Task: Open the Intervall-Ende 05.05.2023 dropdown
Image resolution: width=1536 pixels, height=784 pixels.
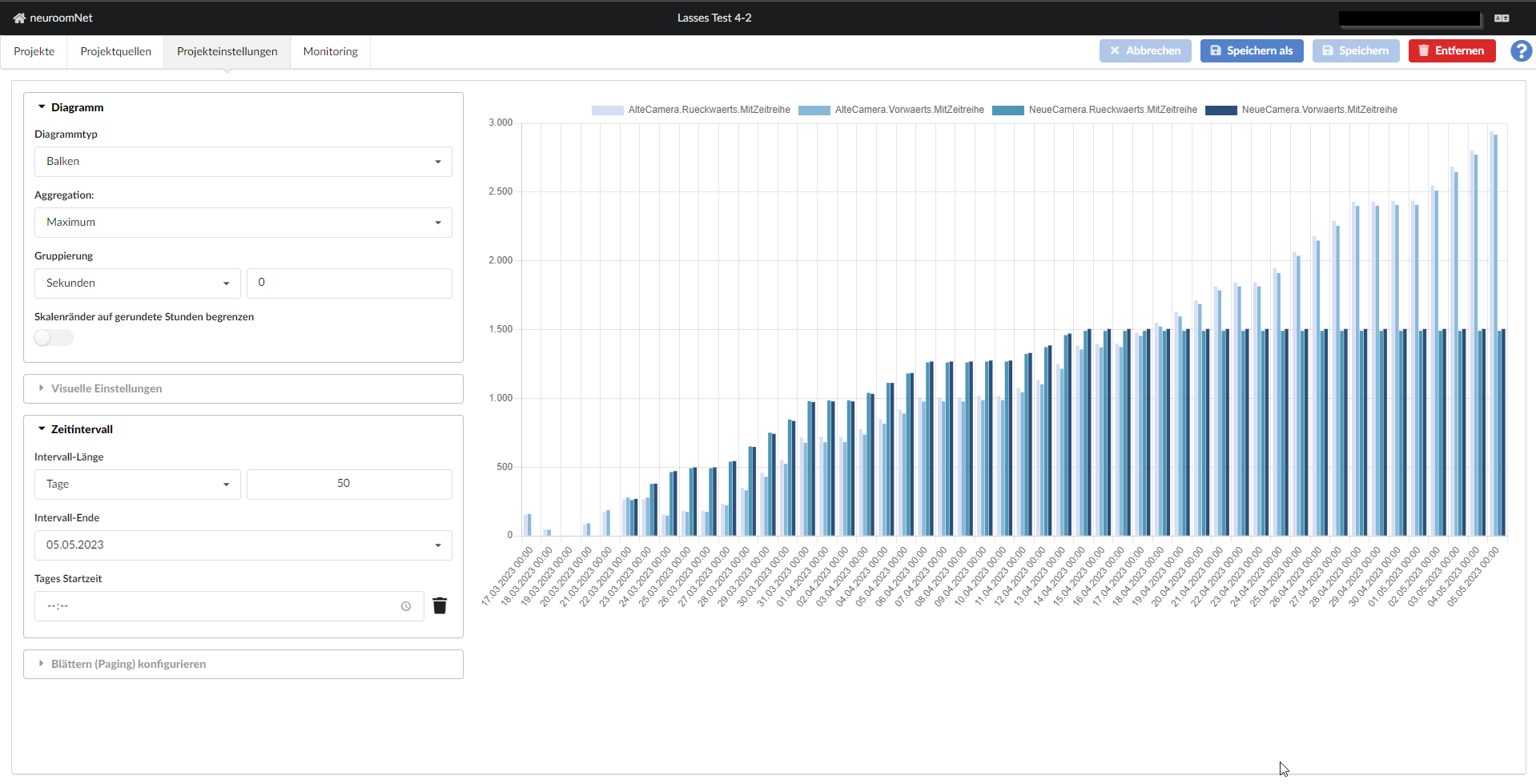Action: (243, 545)
